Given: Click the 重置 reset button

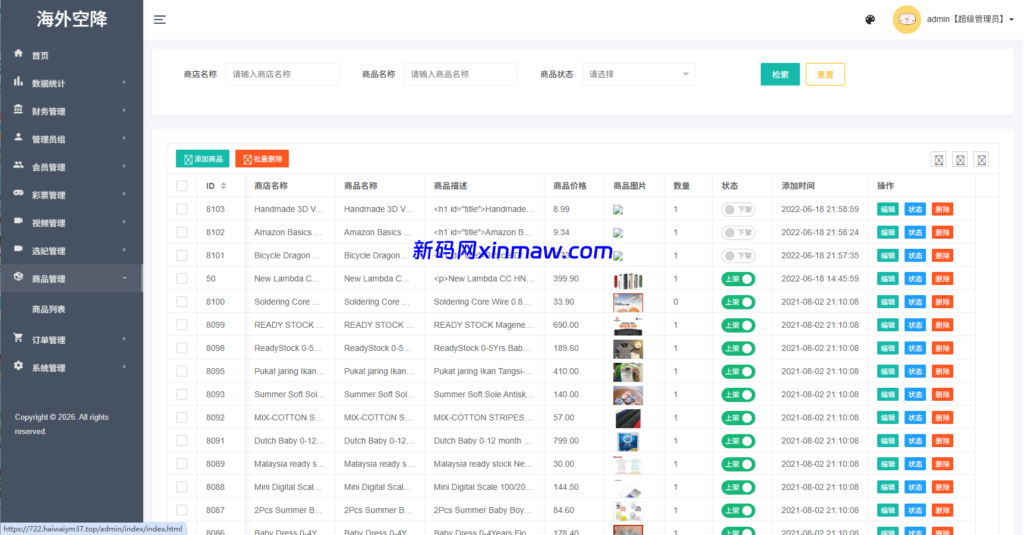Looking at the screenshot, I should 825,74.
